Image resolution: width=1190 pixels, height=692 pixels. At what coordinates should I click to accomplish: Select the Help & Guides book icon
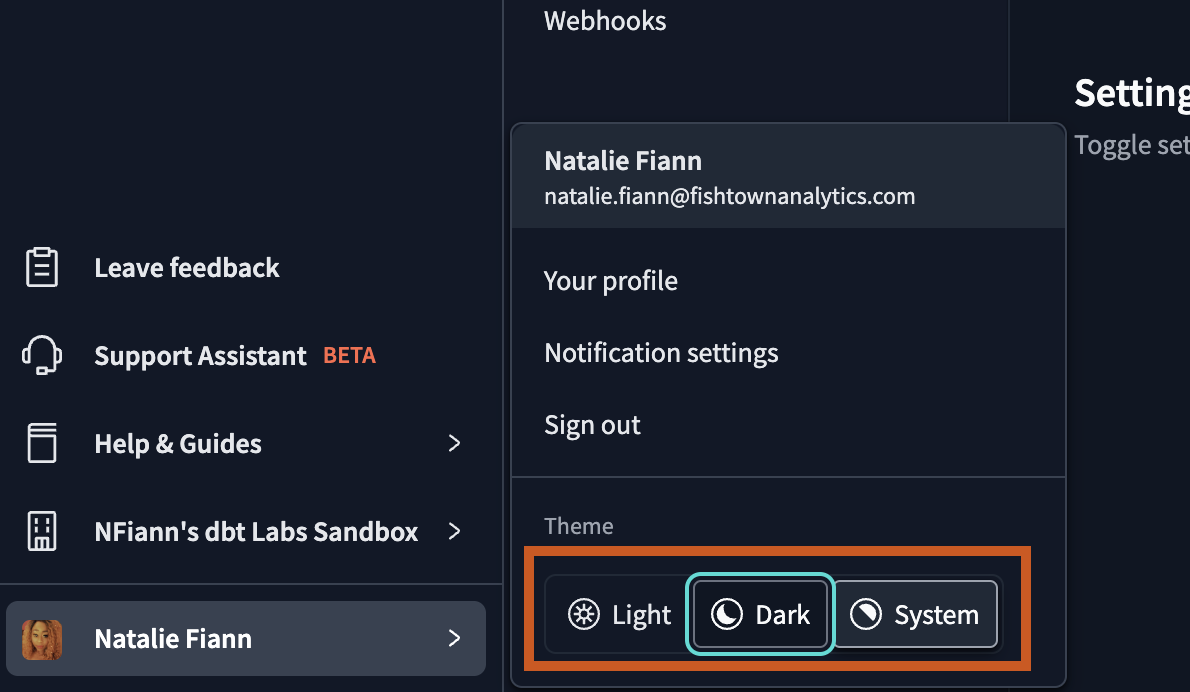(41, 443)
